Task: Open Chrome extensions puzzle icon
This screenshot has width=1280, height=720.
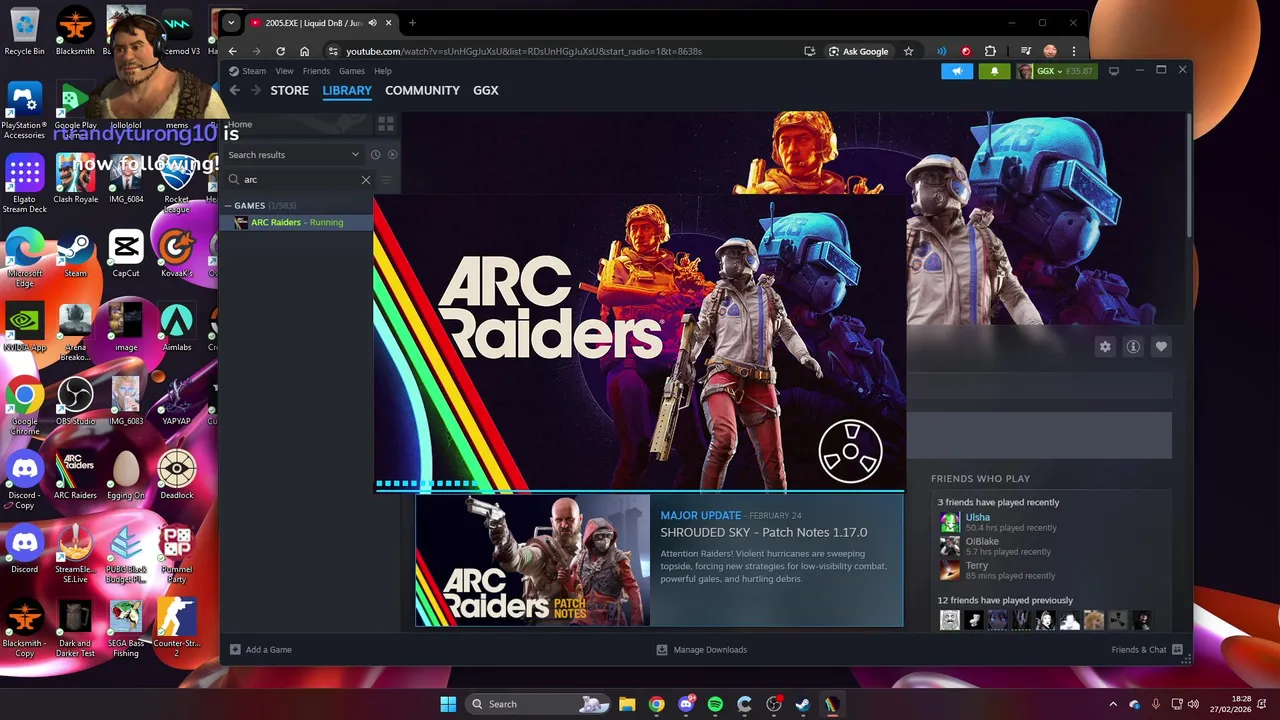Action: click(990, 51)
